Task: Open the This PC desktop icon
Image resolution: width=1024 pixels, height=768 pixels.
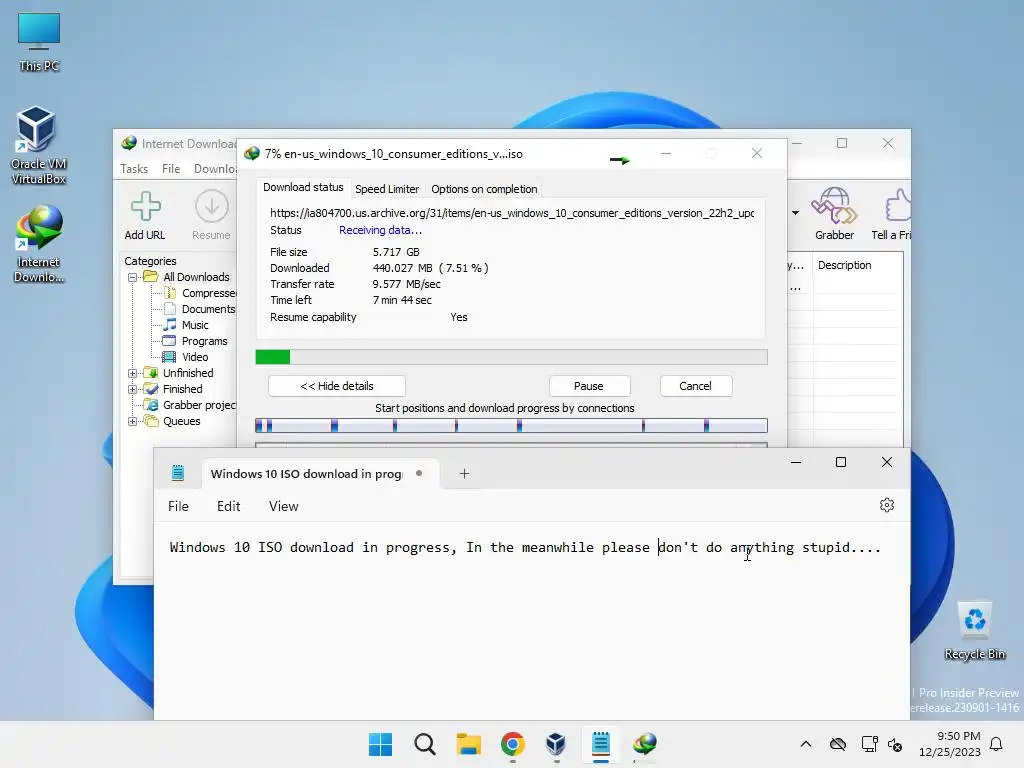Action: (39, 42)
